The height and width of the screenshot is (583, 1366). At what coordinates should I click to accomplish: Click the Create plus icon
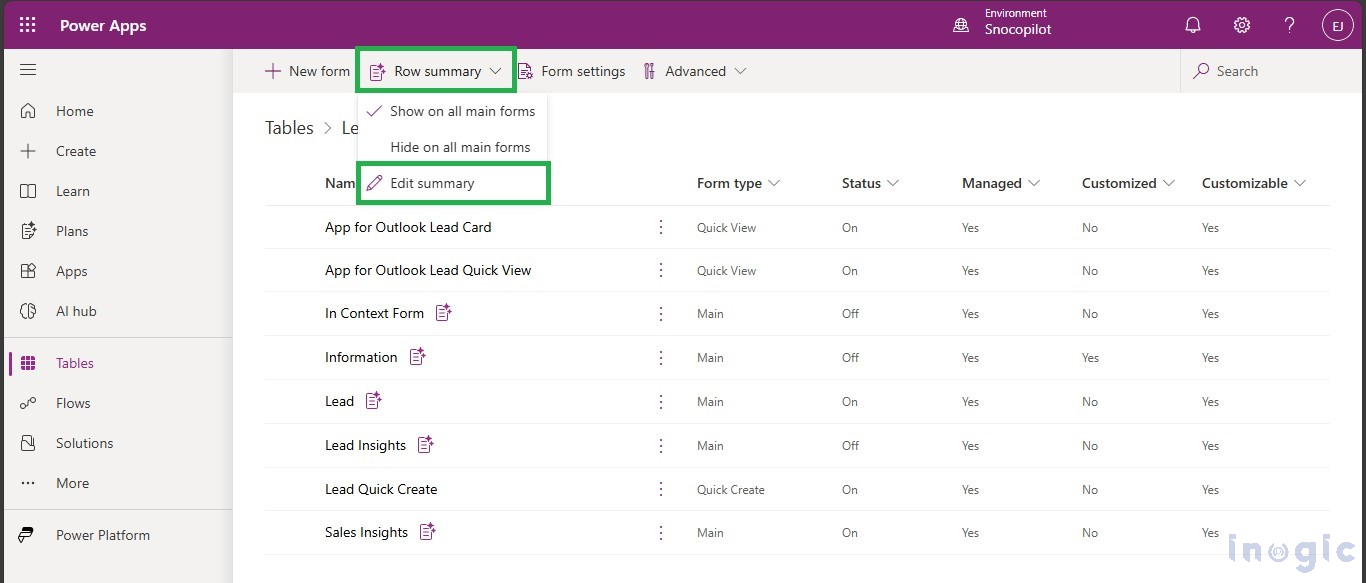click(x=28, y=151)
